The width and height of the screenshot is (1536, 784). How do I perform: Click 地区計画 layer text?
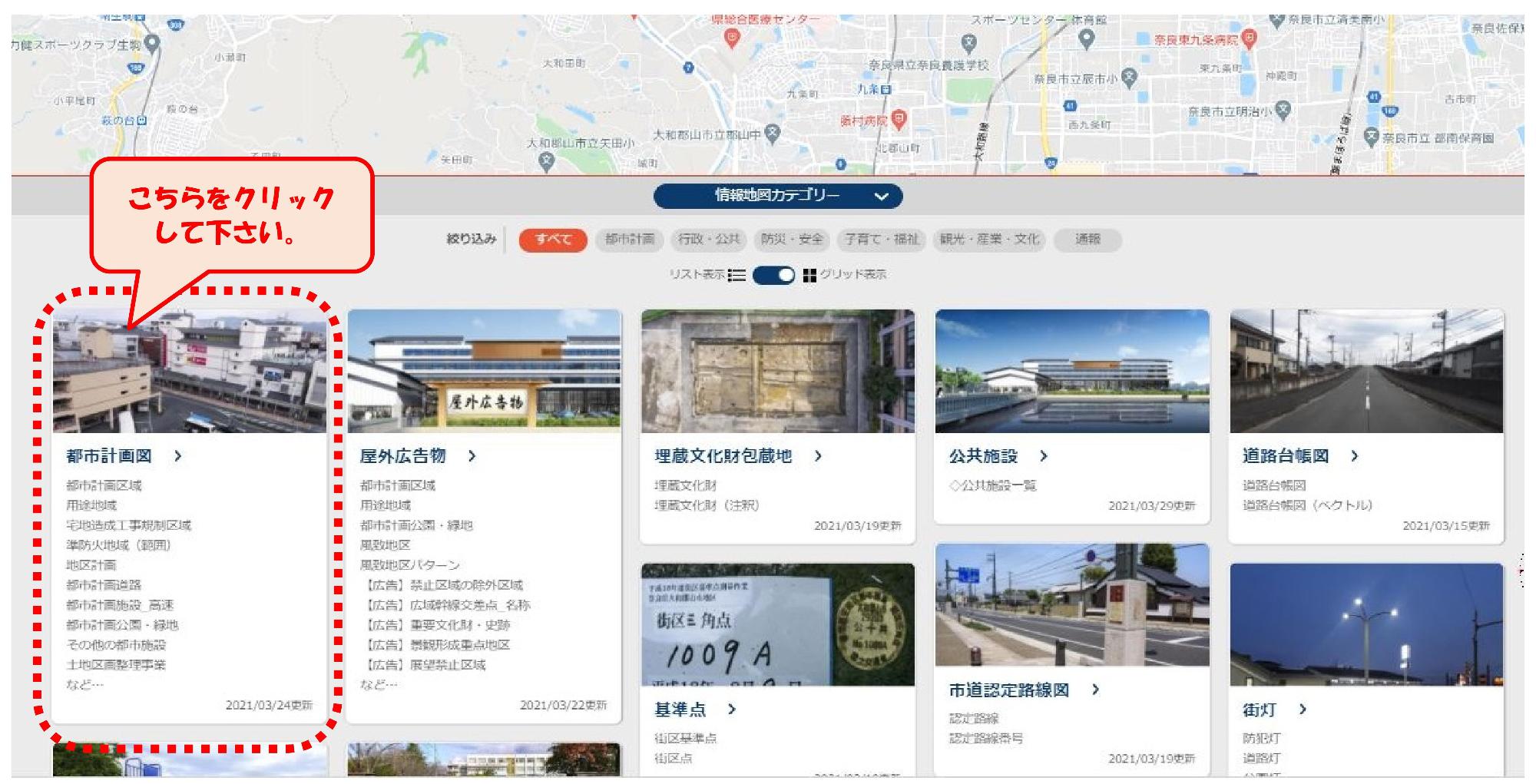pos(91,565)
